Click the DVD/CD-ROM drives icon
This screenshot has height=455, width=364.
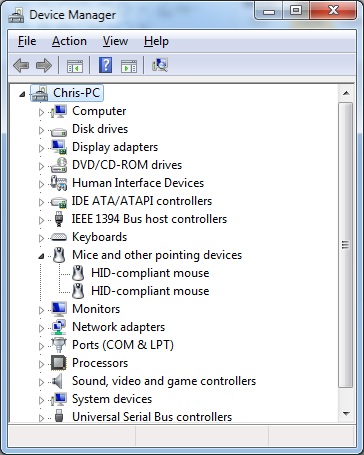pyautogui.click(x=59, y=165)
